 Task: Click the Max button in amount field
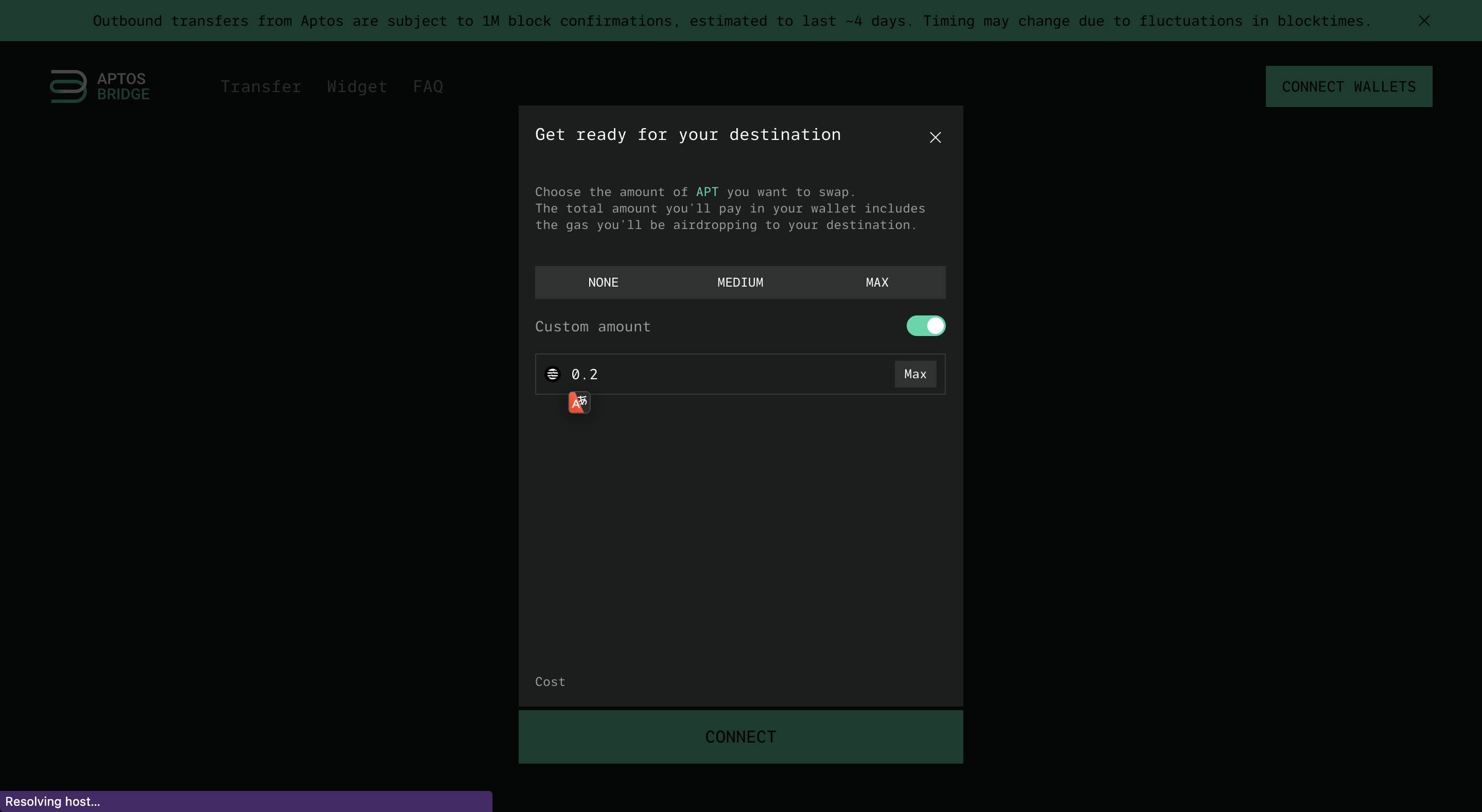[x=915, y=374]
